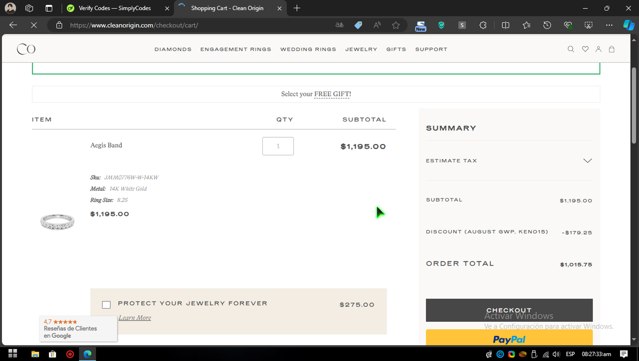Screen dimensions: 639x361
Task: Click the Aegis Band ring thumbnail
Action: 57,222
